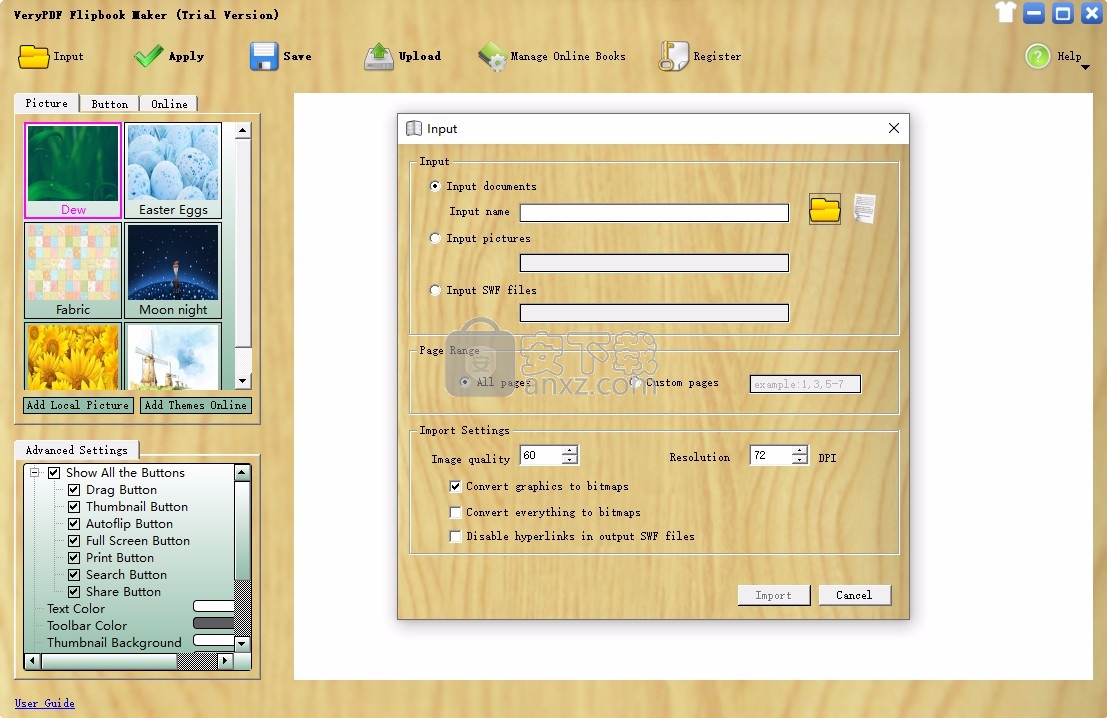The height and width of the screenshot is (718, 1107).
Task: Select the Input documents radio button
Action: click(436, 186)
